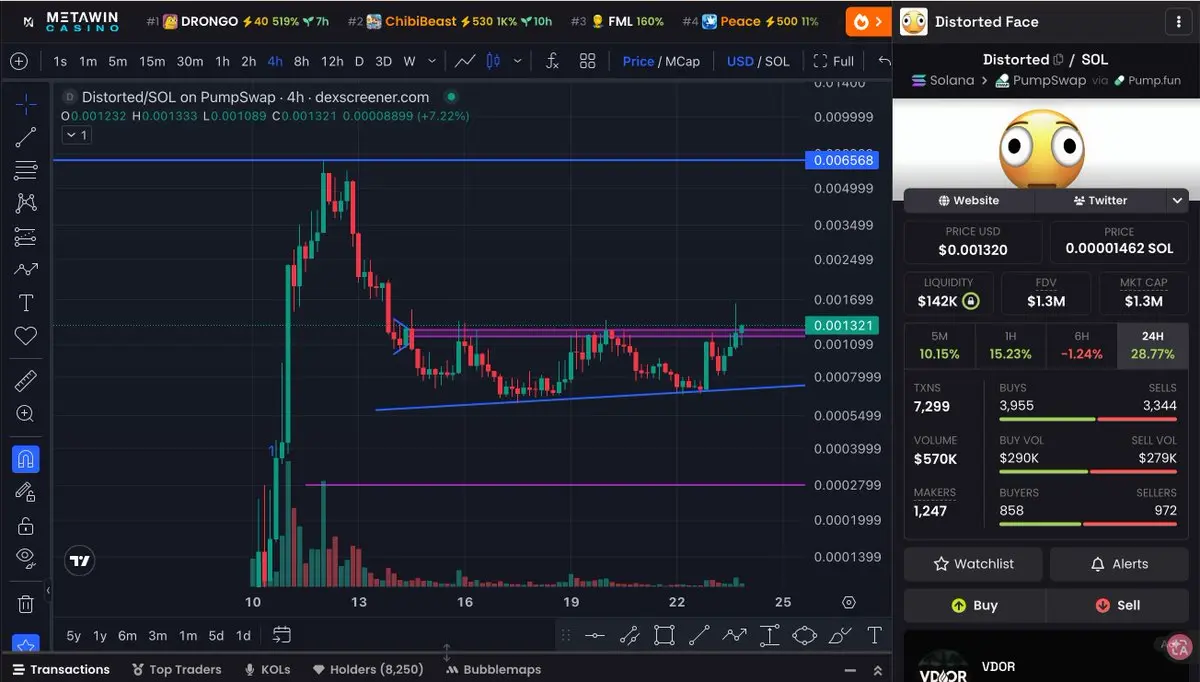The image size is (1200, 682).
Task: Add token to Watchlist
Action: pyautogui.click(x=973, y=564)
